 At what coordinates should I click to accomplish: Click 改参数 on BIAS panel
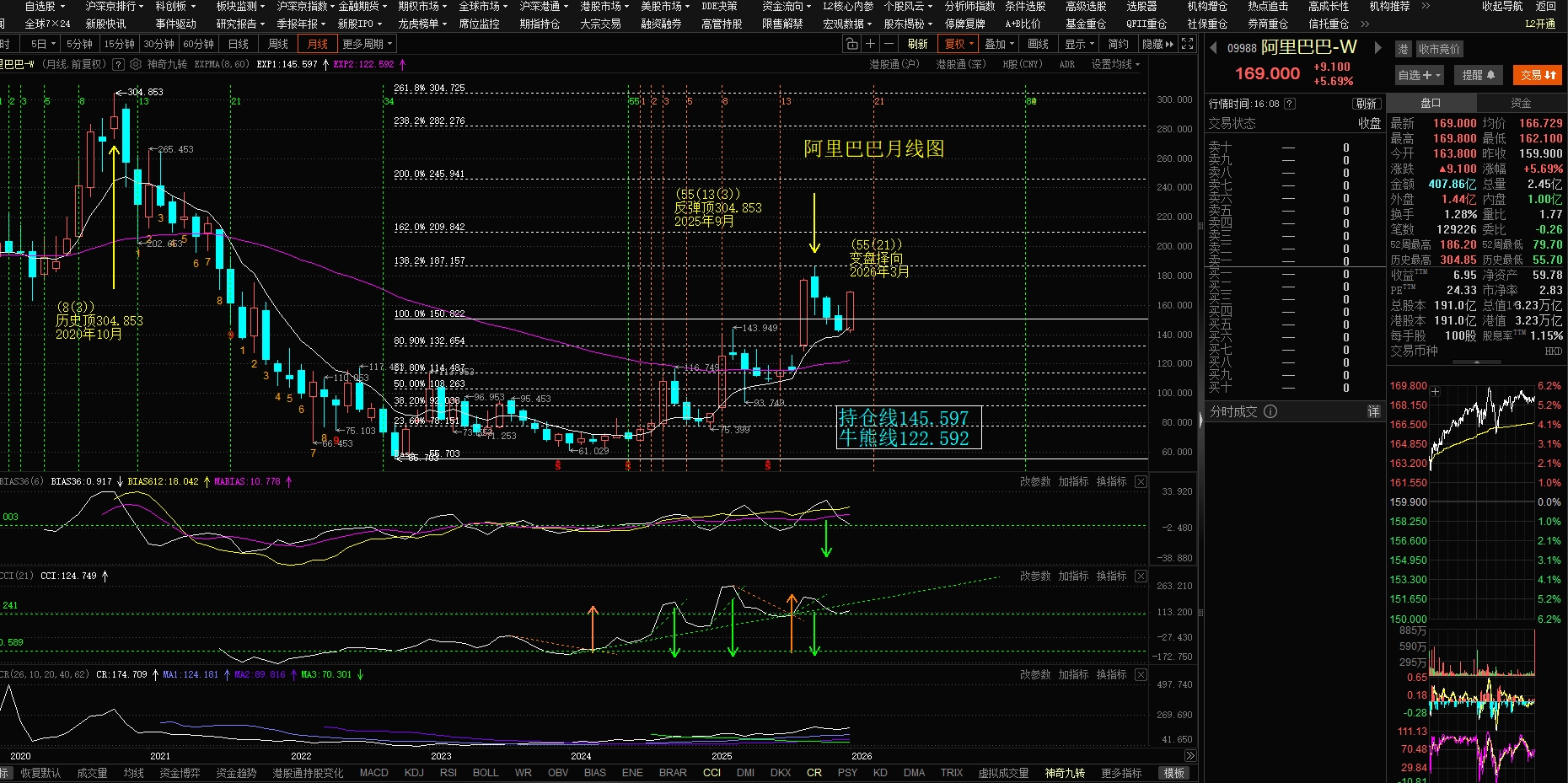[x=1035, y=481]
